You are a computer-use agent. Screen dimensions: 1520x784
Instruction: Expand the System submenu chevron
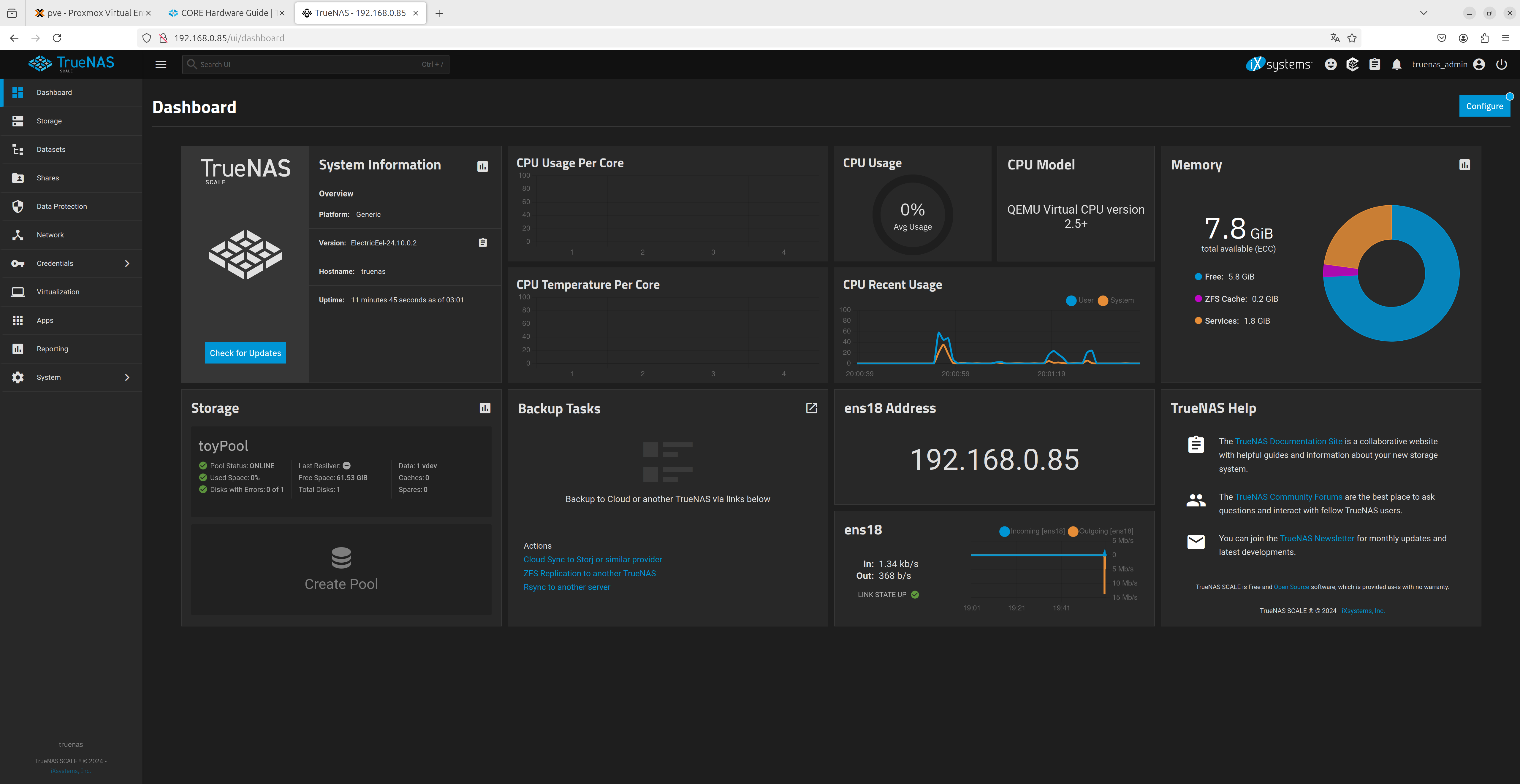pos(127,377)
